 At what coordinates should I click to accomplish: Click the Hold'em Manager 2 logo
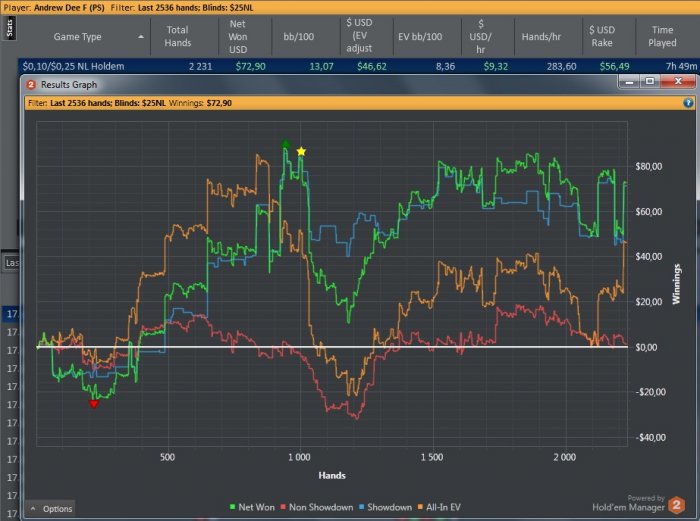[x=677, y=505]
